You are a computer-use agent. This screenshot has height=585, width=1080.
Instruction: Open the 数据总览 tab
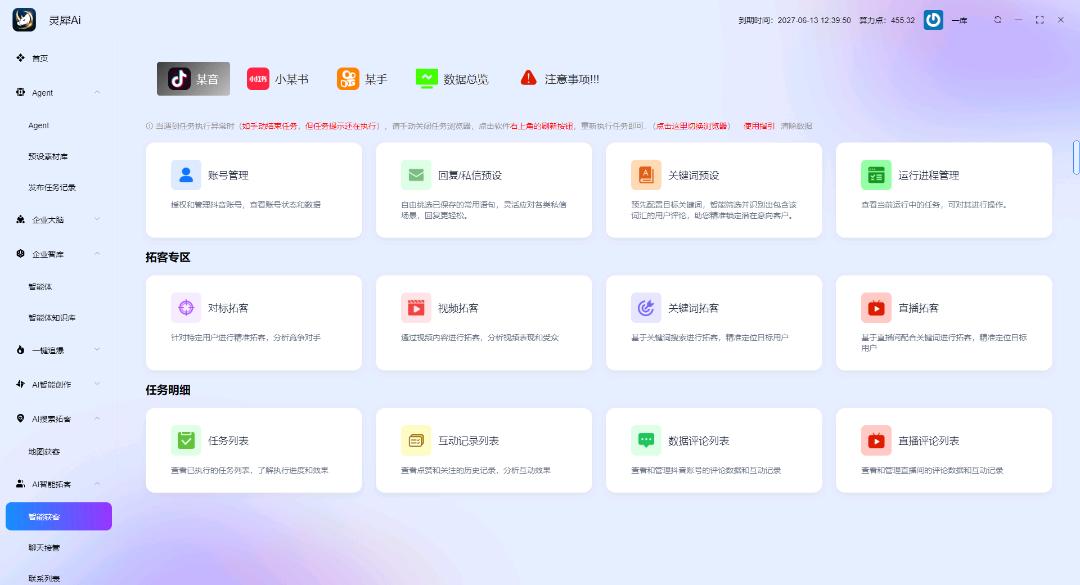453,79
